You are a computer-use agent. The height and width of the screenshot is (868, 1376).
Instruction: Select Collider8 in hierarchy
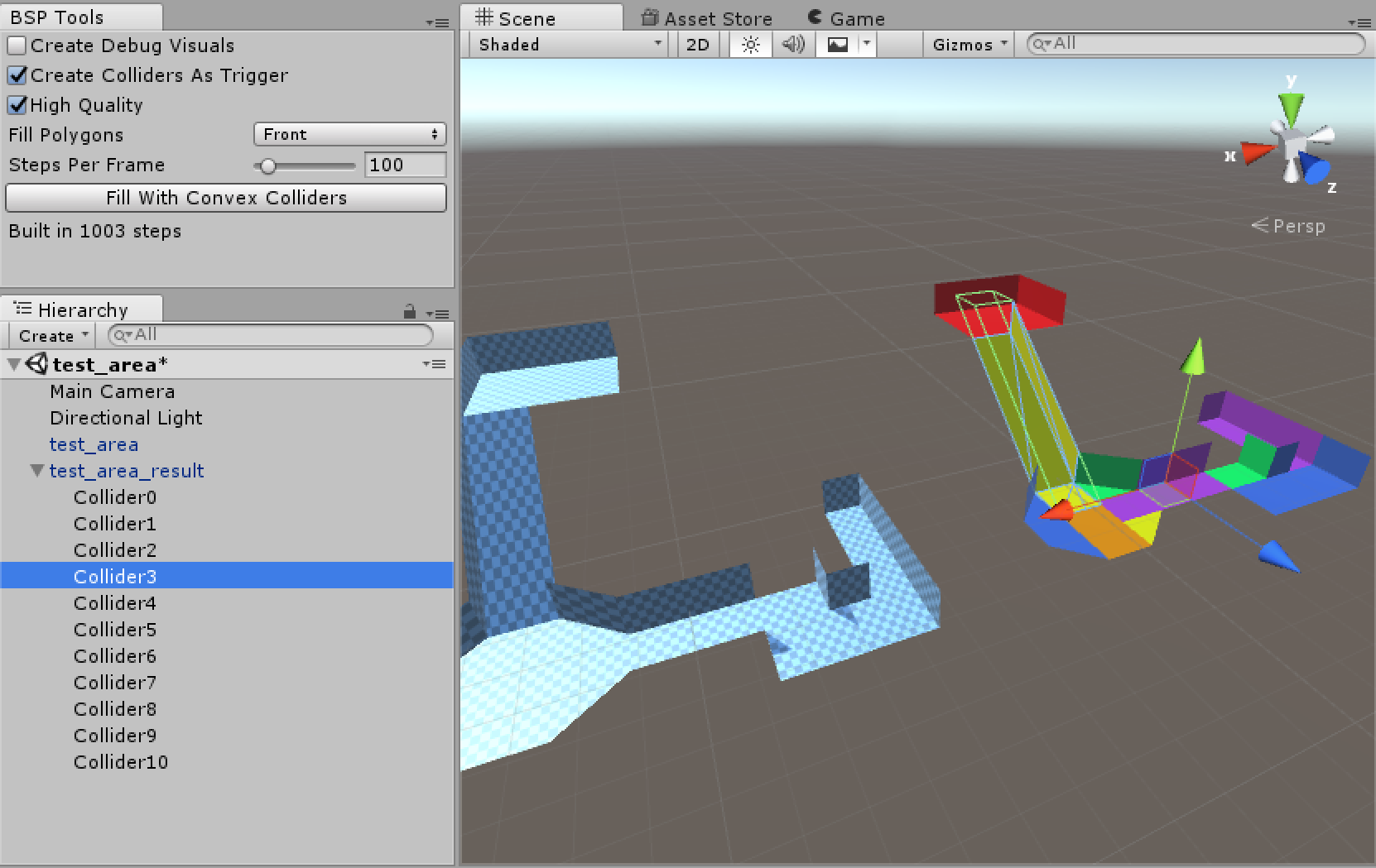(x=227, y=709)
